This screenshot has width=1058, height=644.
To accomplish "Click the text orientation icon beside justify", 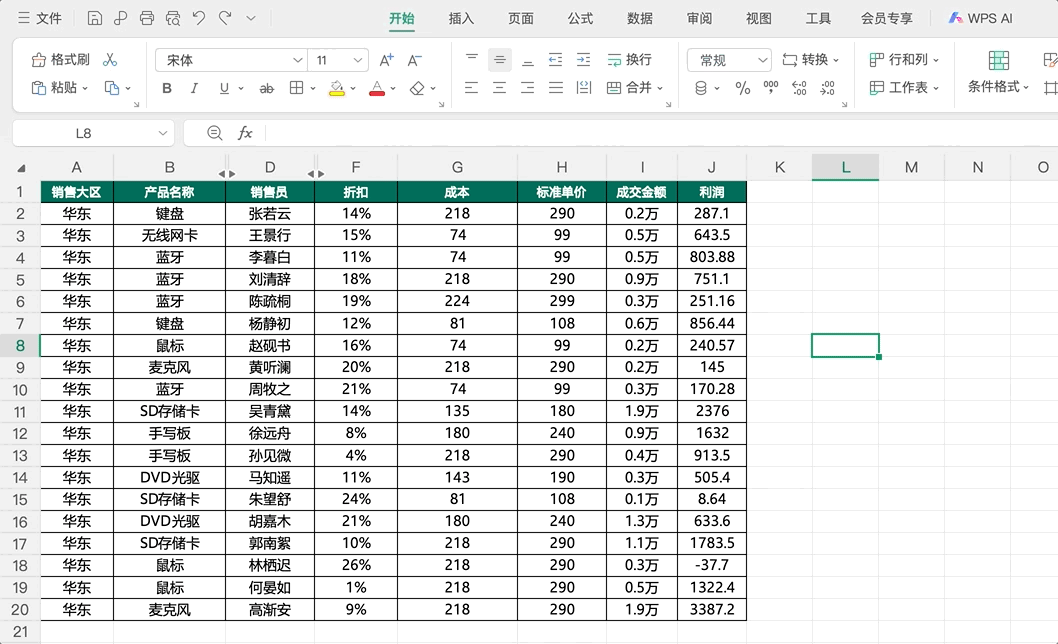I will pos(584,87).
